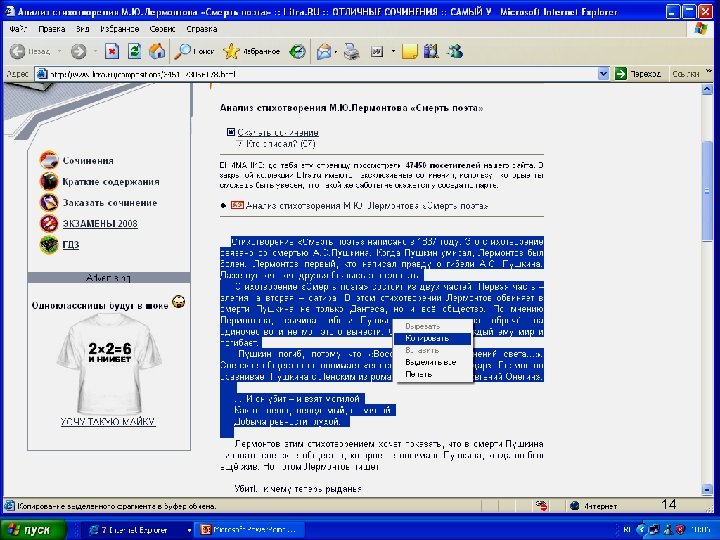Viewport: 720px width, 540px height.
Task: Click the Forward arrow button
Action: 79,51
